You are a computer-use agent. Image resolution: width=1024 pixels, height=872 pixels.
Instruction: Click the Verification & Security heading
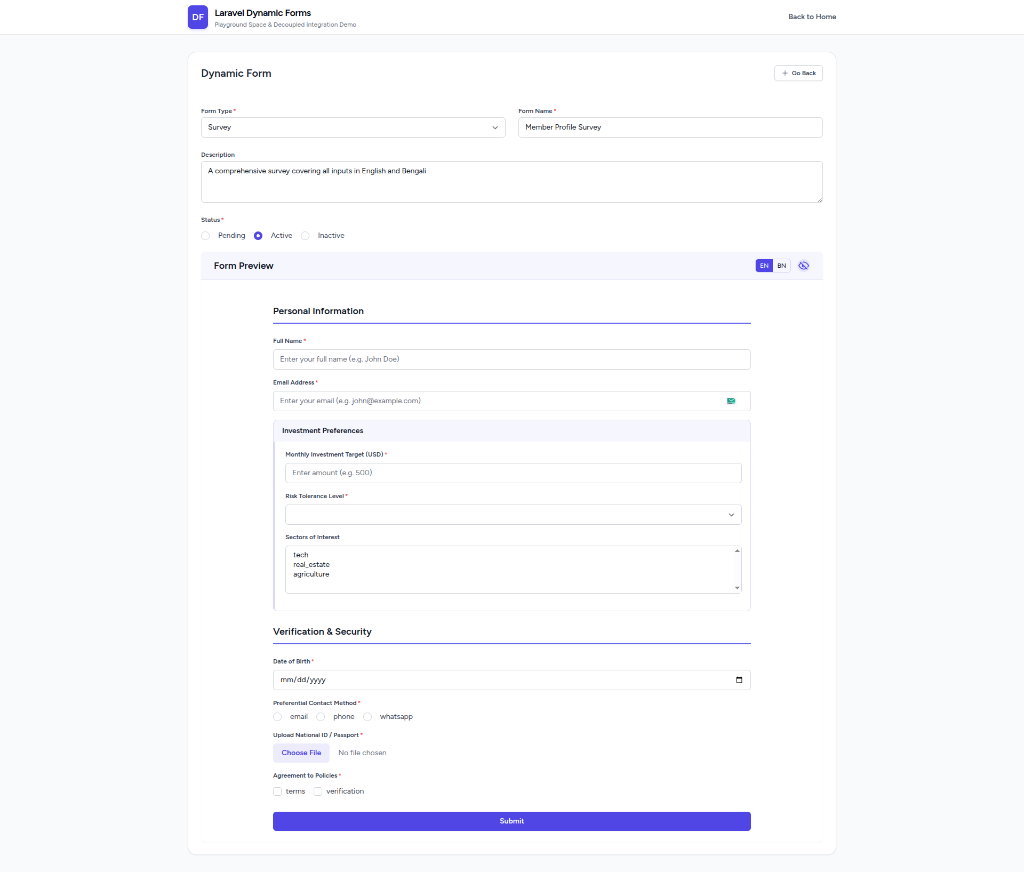tap(322, 632)
